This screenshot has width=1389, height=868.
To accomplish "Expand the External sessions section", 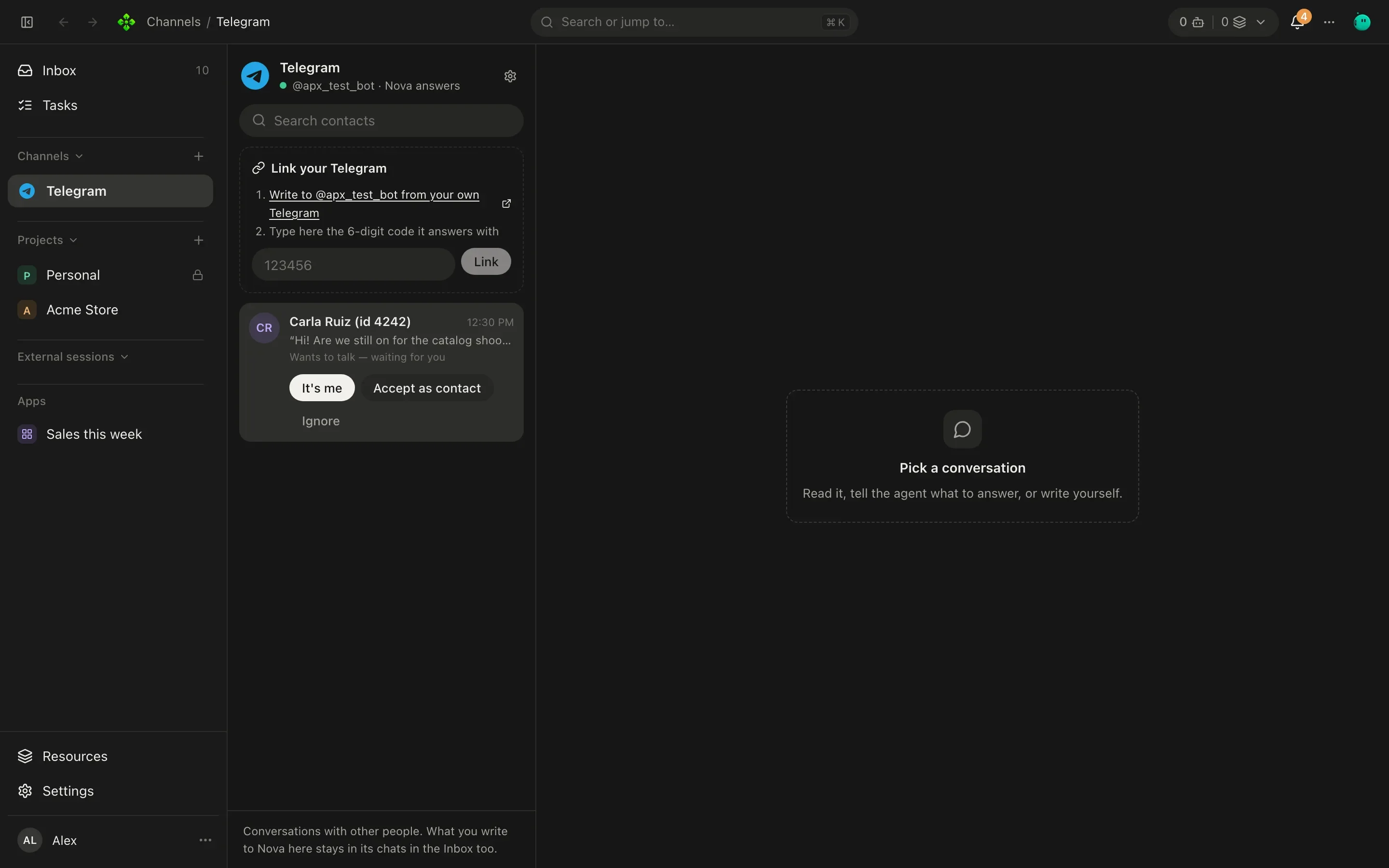I will [73, 356].
